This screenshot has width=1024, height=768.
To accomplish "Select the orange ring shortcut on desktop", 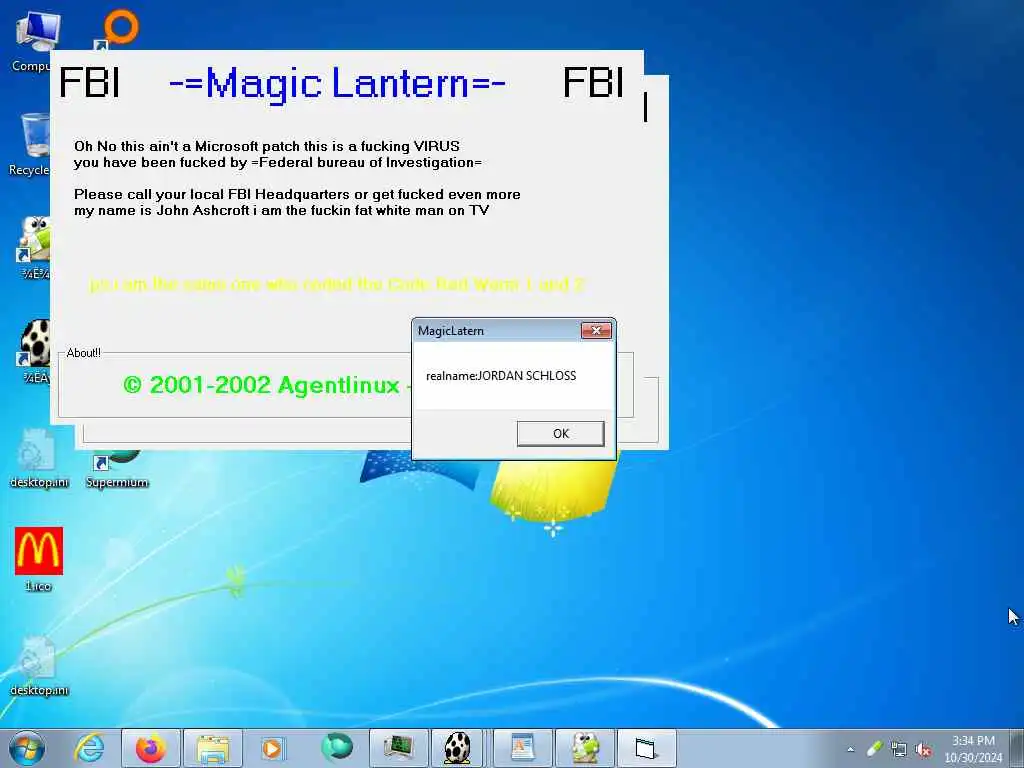I will (116, 30).
